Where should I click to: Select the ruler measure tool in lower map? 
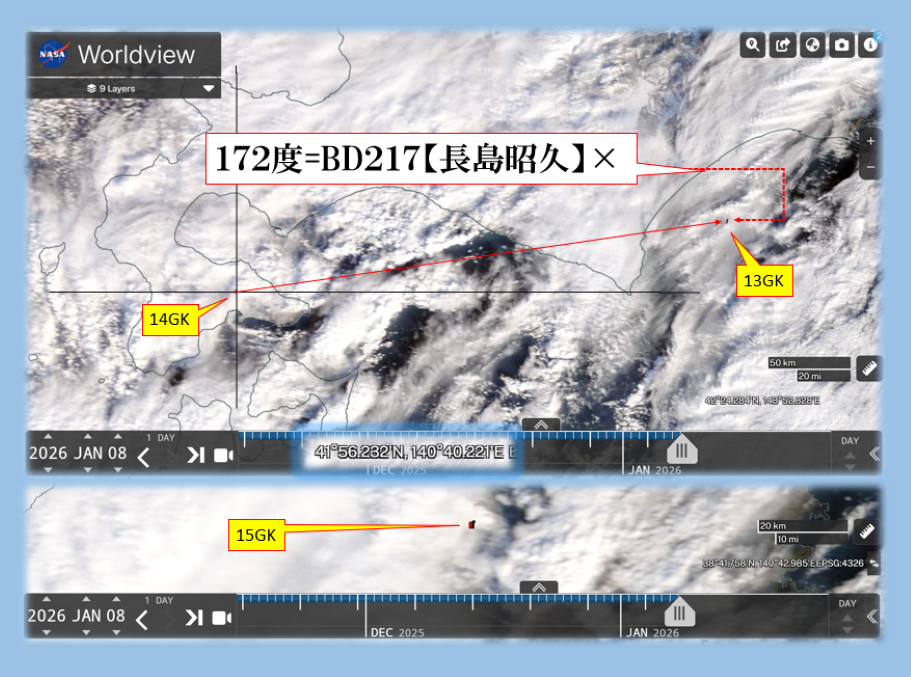pyautogui.click(x=868, y=533)
